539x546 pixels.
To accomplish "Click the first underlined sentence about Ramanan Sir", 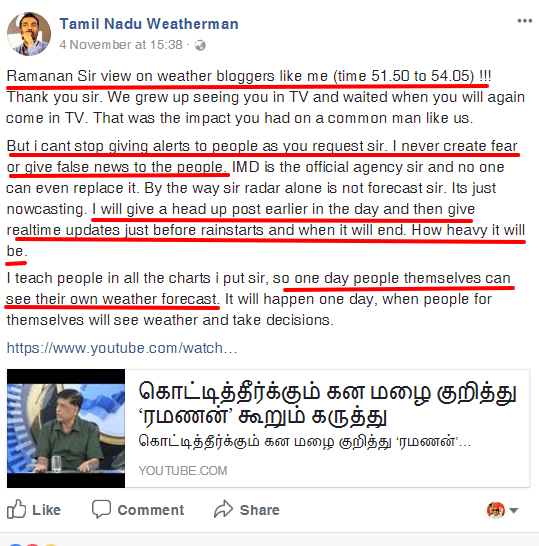I will click(x=249, y=76).
